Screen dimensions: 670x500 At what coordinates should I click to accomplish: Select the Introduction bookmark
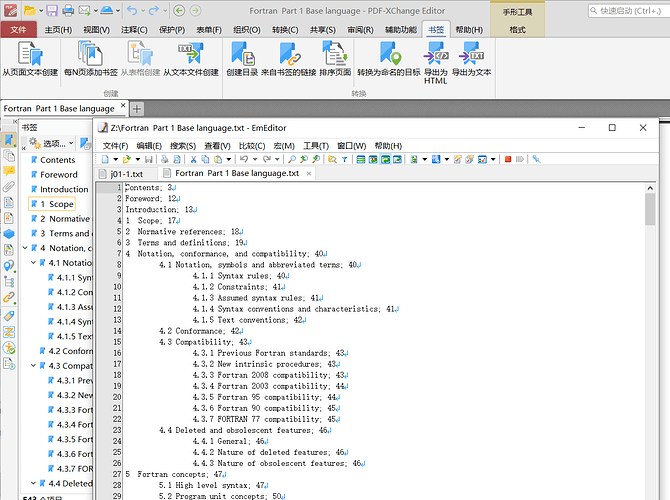click(x=64, y=189)
